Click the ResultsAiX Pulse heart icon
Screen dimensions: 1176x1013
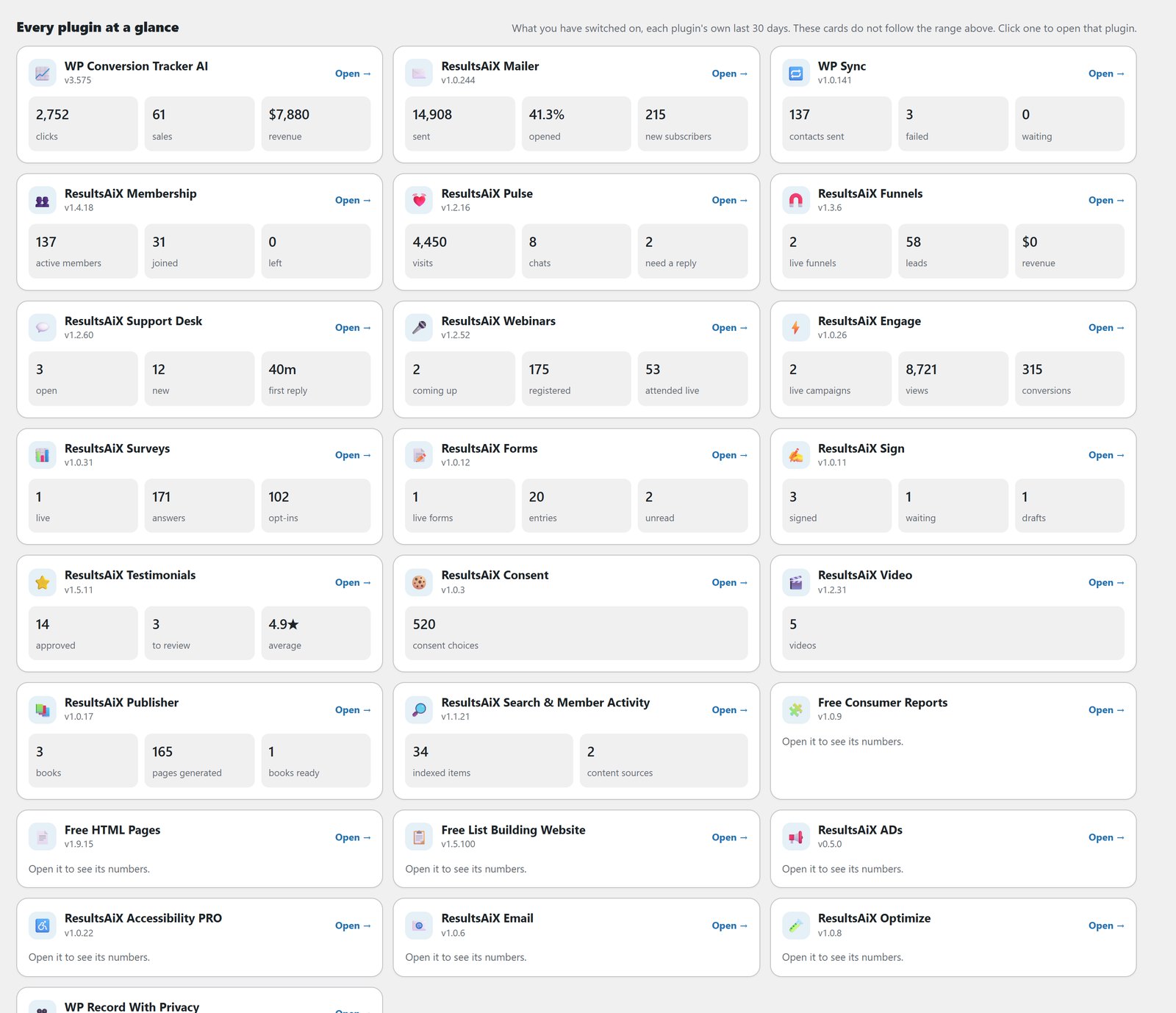click(x=419, y=200)
